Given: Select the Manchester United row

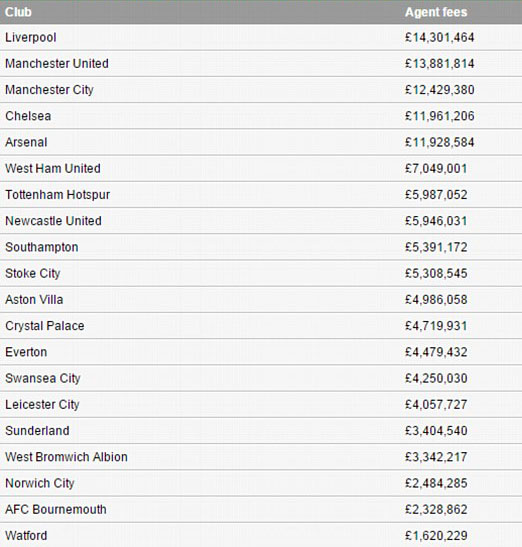Looking at the screenshot, I should [261, 63].
